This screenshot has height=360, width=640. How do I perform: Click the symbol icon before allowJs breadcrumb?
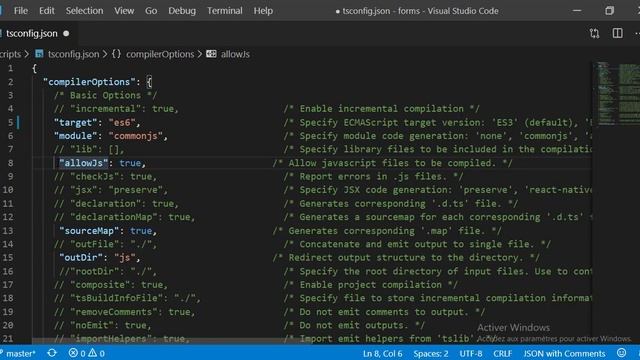[211, 54]
